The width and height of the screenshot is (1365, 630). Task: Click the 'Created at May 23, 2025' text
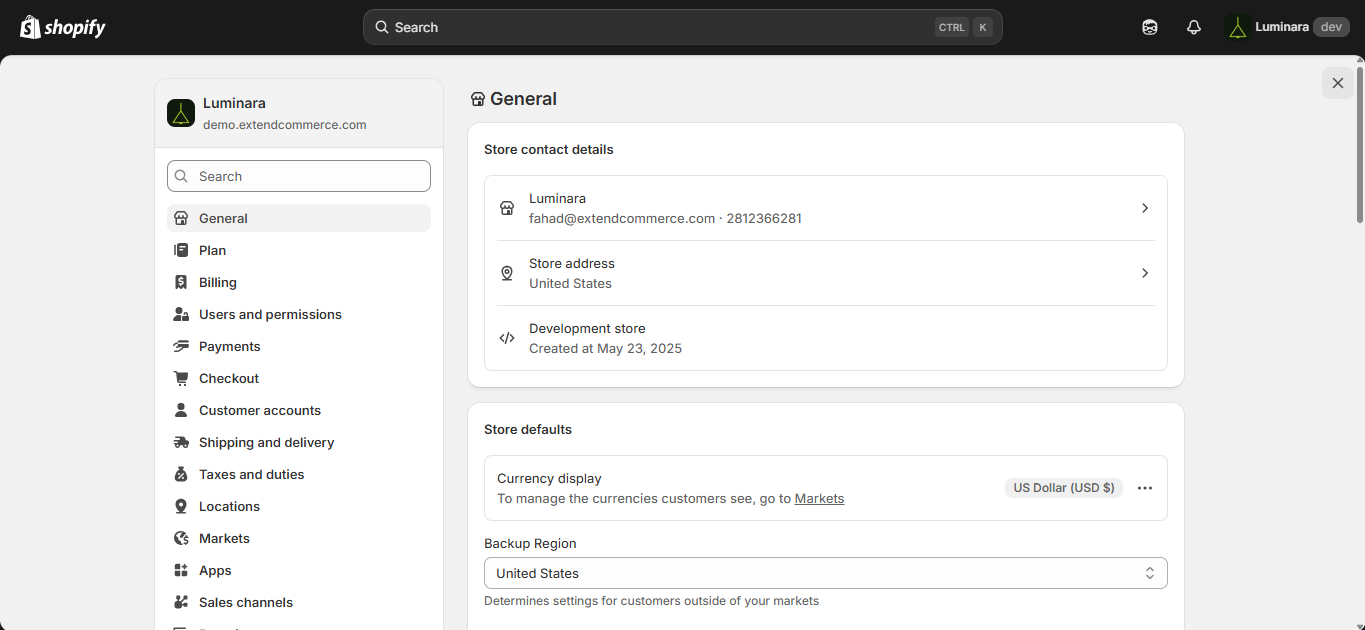tap(606, 348)
